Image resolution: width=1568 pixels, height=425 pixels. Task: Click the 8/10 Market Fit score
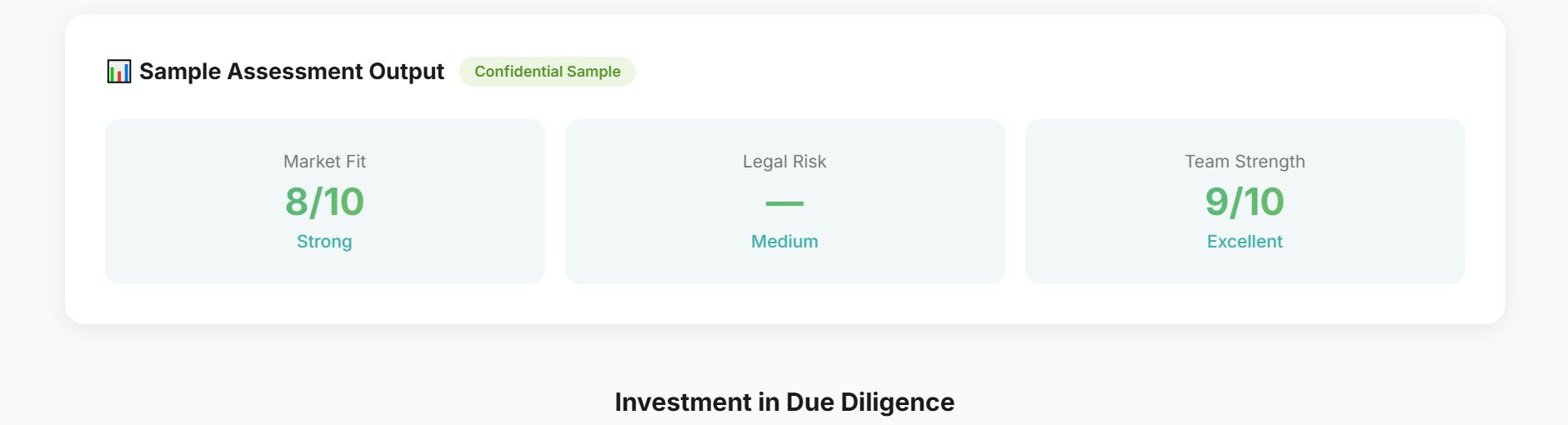[324, 202]
